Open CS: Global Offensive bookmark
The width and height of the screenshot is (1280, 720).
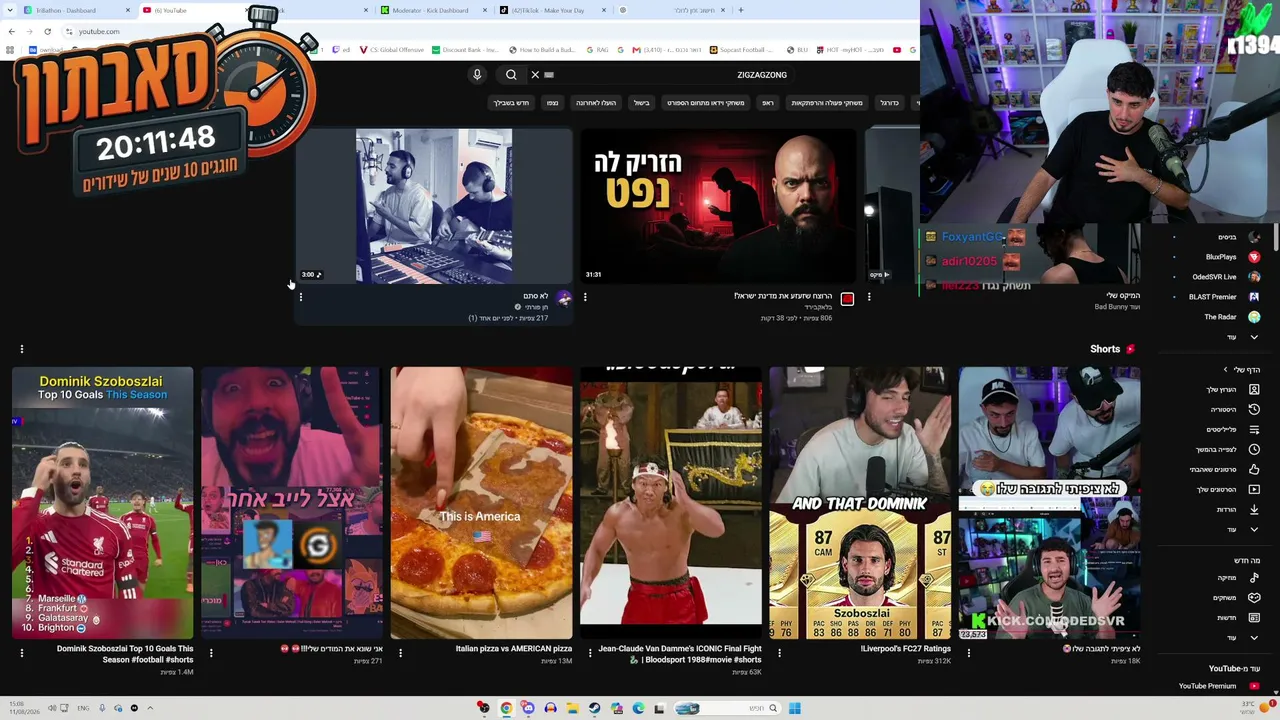[x=392, y=50]
